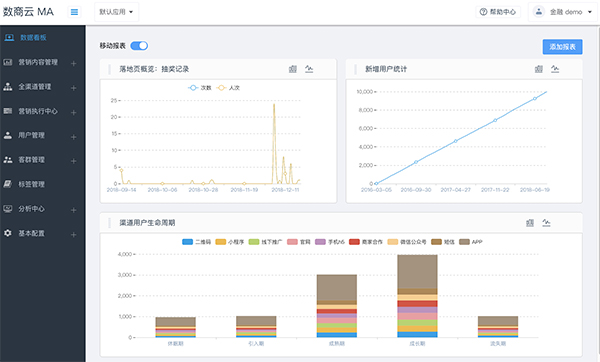Toggle the 商家合作 legend series
Viewport: 600px width, 362px height.
coord(366,242)
